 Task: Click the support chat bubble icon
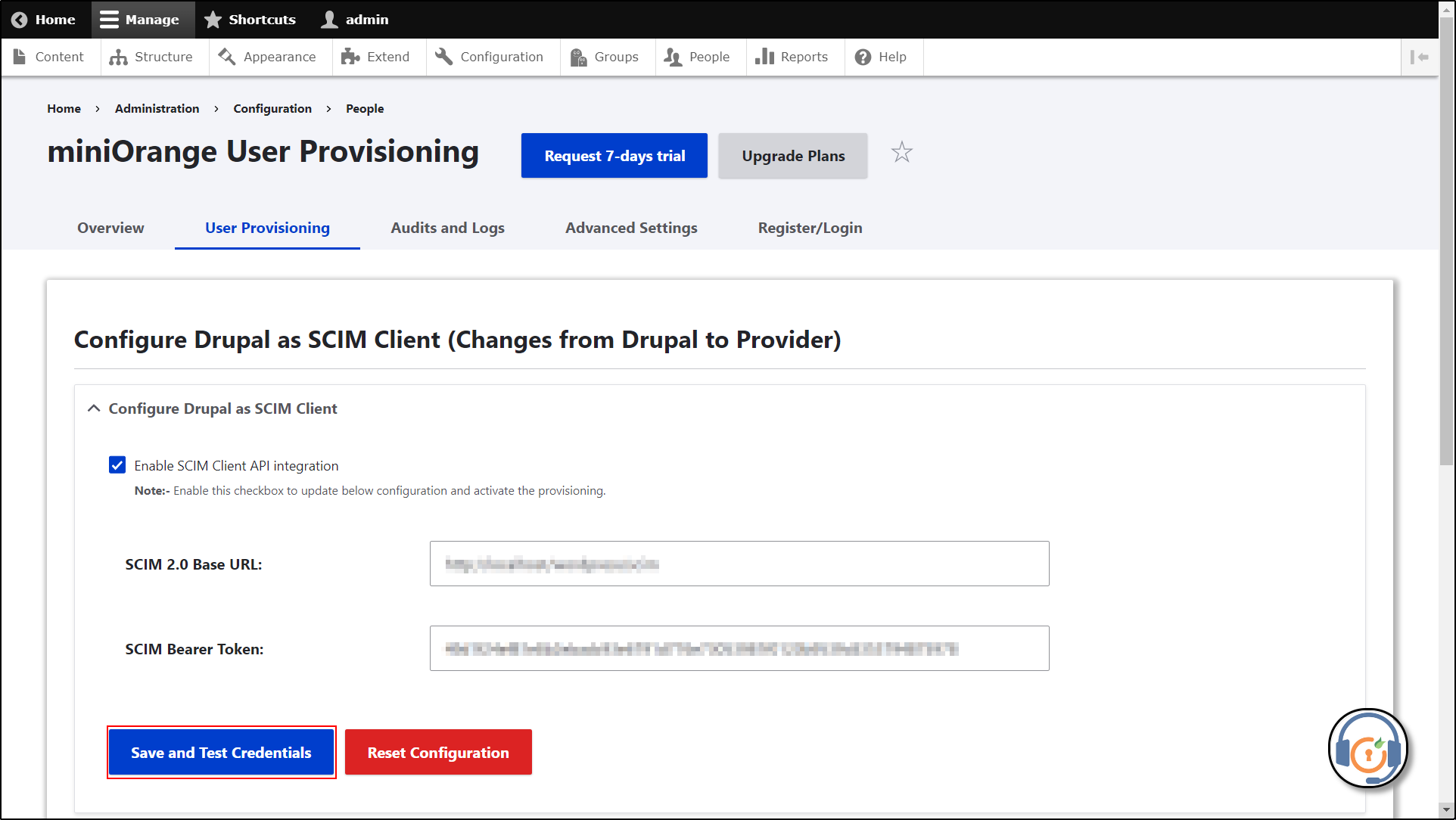coord(1368,748)
